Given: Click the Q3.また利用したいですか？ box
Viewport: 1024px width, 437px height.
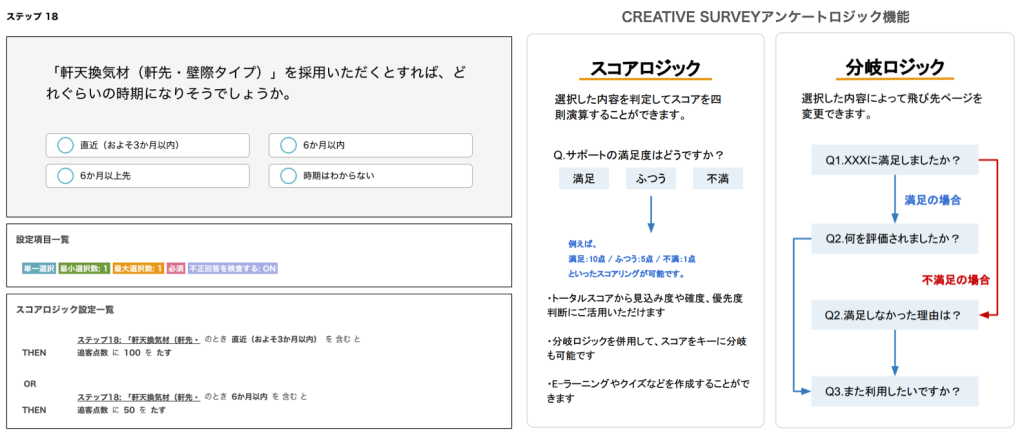Looking at the screenshot, I should click(893, 390).
